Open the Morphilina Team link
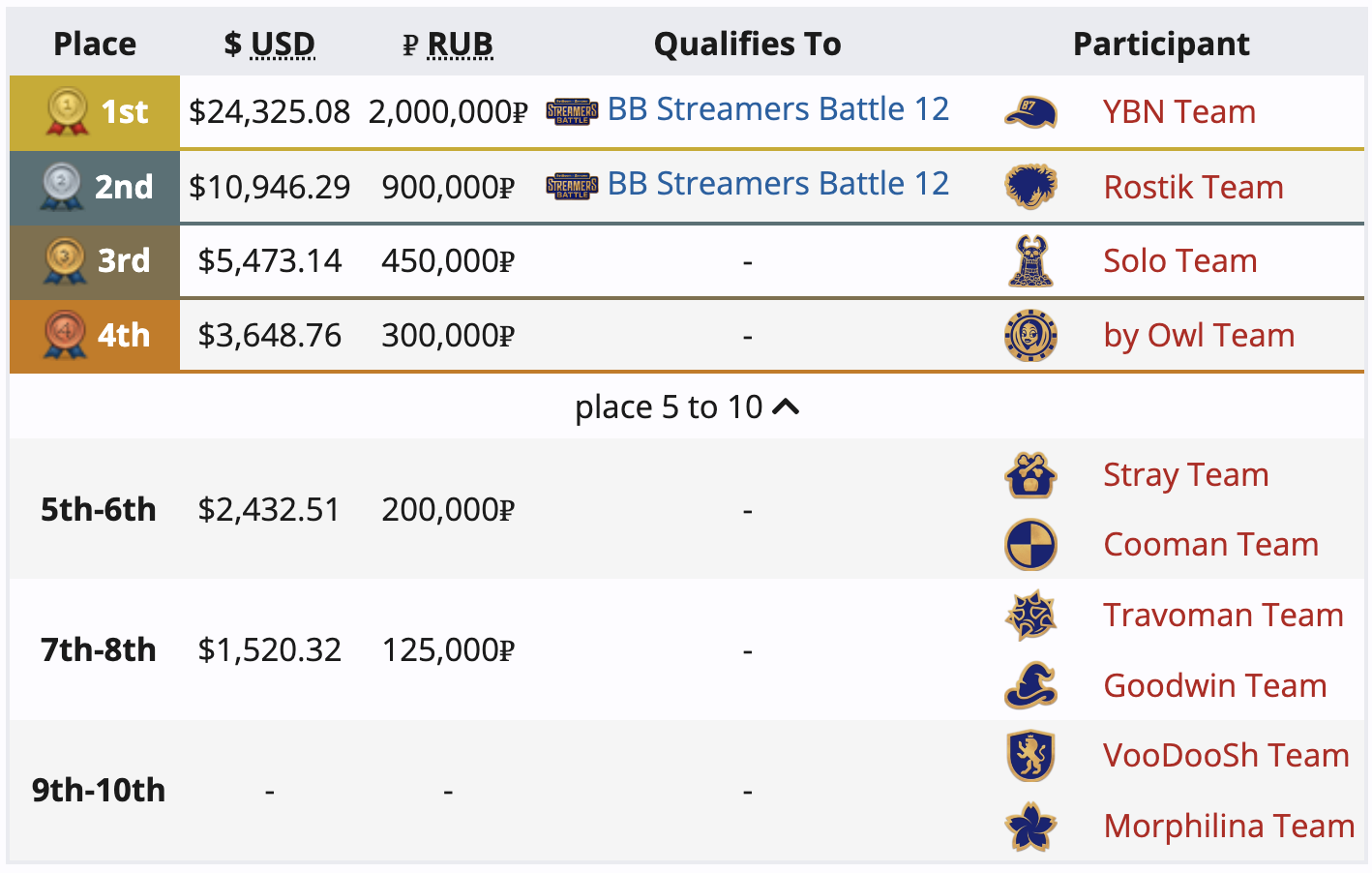 coord(1229,827)
